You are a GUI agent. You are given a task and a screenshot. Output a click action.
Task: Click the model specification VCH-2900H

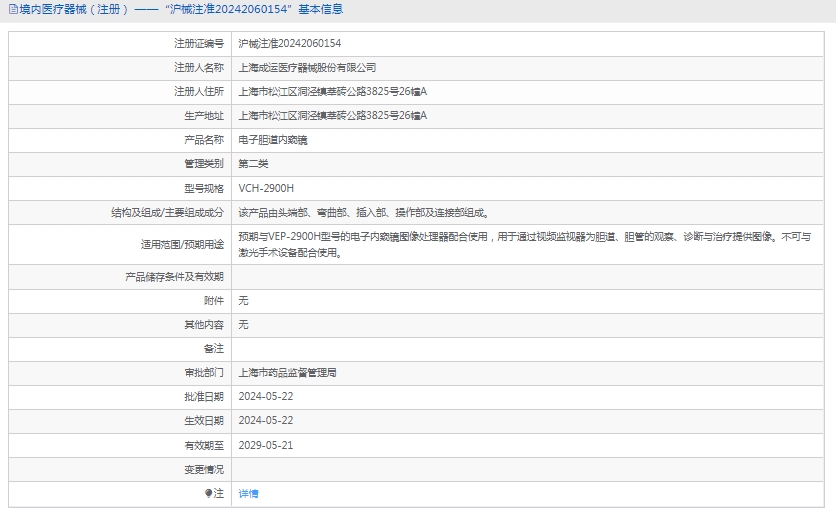coord(266,188)
